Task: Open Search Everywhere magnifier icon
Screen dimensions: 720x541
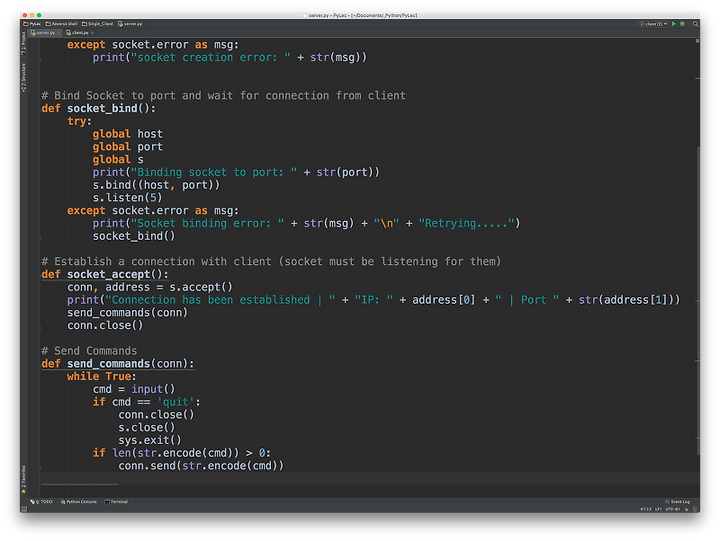Action: (695, 24)
